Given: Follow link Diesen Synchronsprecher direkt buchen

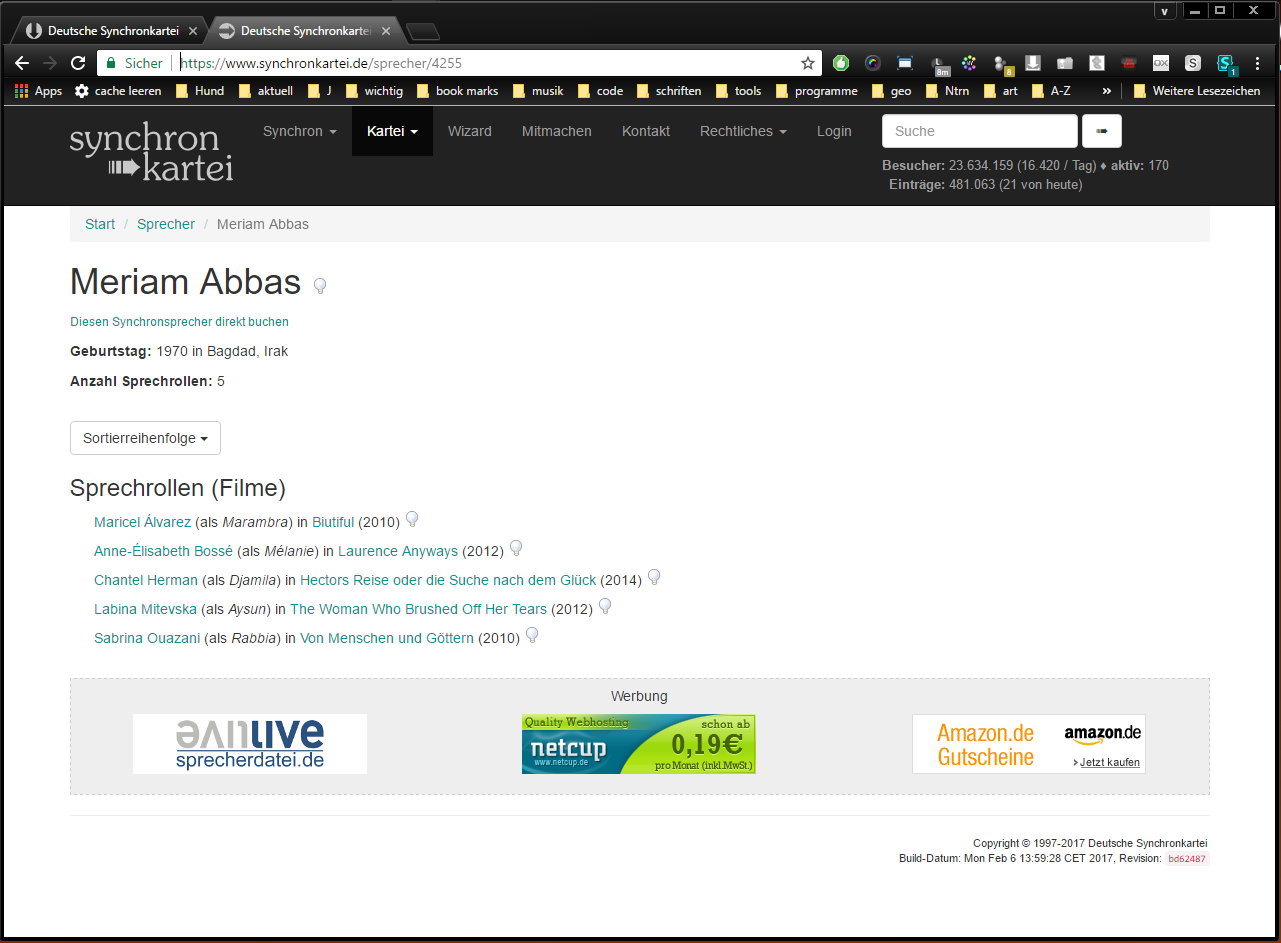Looking at the screenshot, I should point(179,322).
